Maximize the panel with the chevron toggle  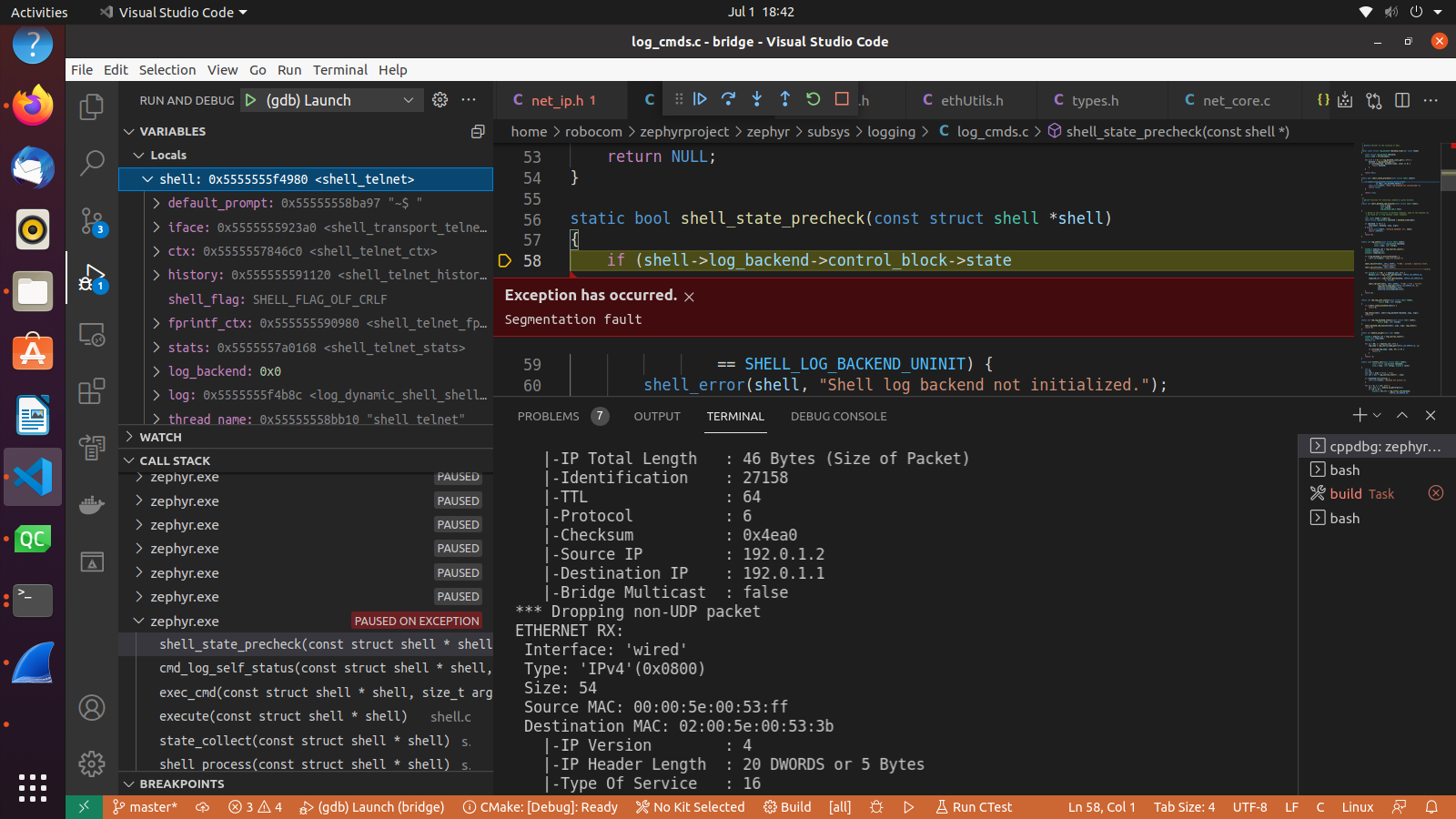pos(1401,415)
